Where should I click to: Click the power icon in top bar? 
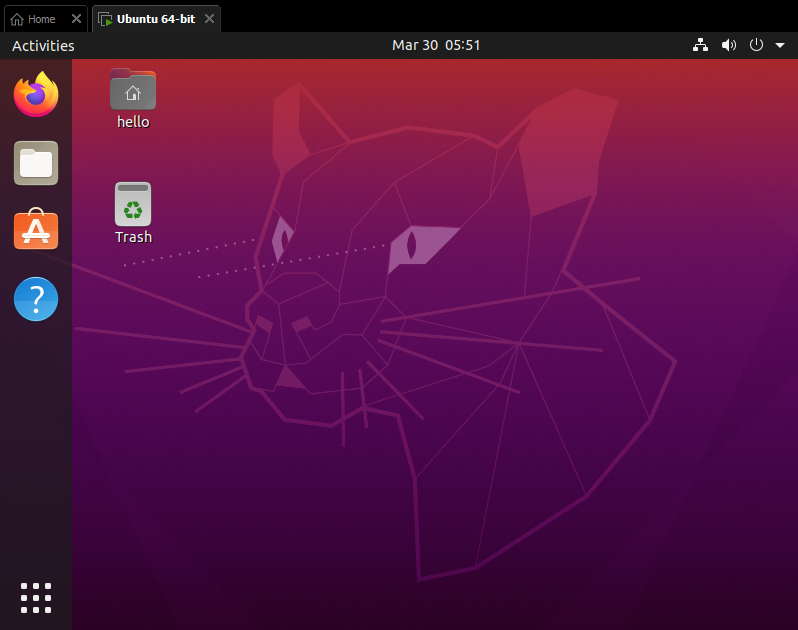pos(756,45)
